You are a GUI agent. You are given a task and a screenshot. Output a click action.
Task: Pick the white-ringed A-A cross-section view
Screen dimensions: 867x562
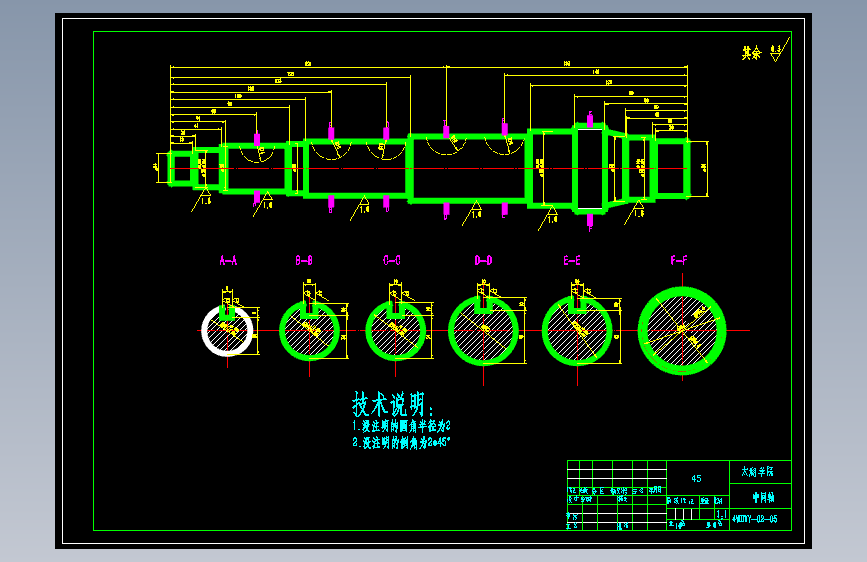coord(227,331)
